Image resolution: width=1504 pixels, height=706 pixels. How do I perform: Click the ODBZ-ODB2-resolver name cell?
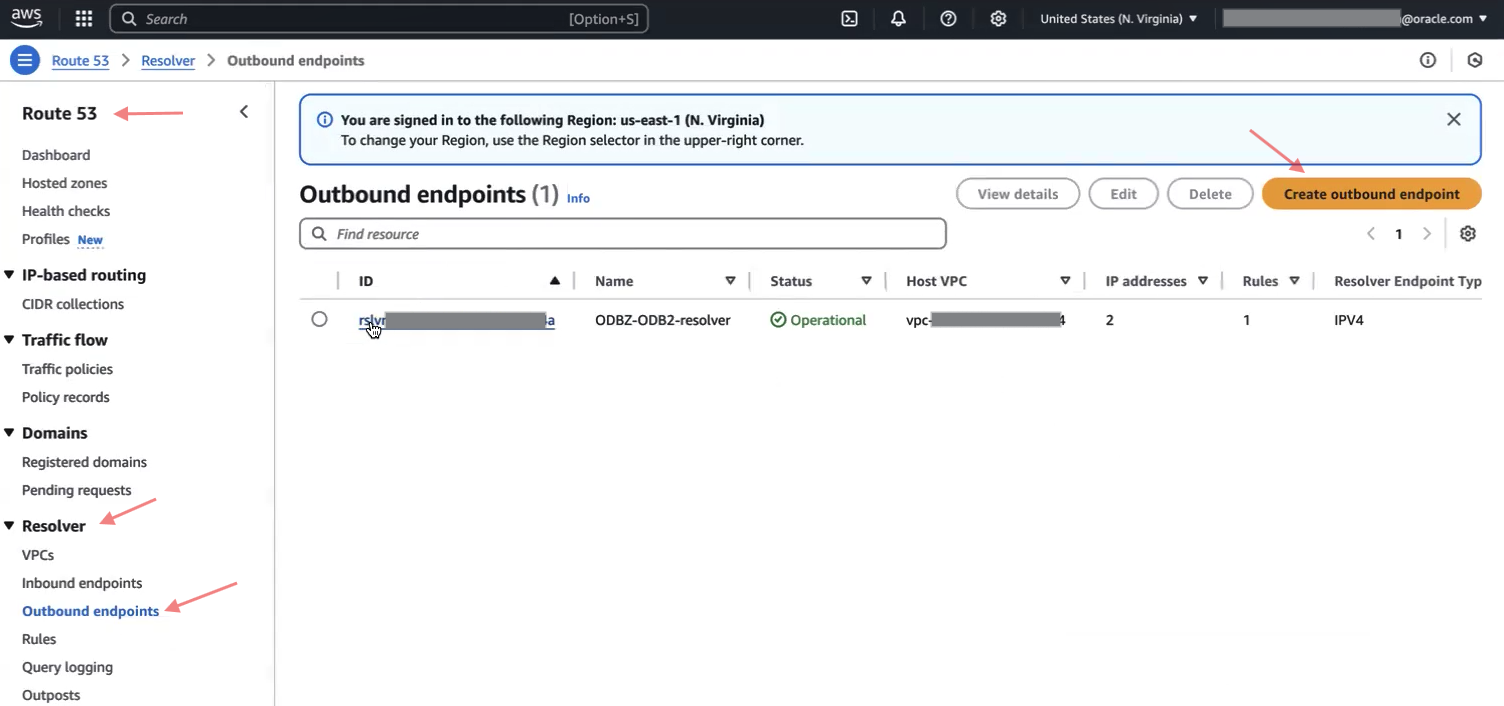click(x=662, y=320)
